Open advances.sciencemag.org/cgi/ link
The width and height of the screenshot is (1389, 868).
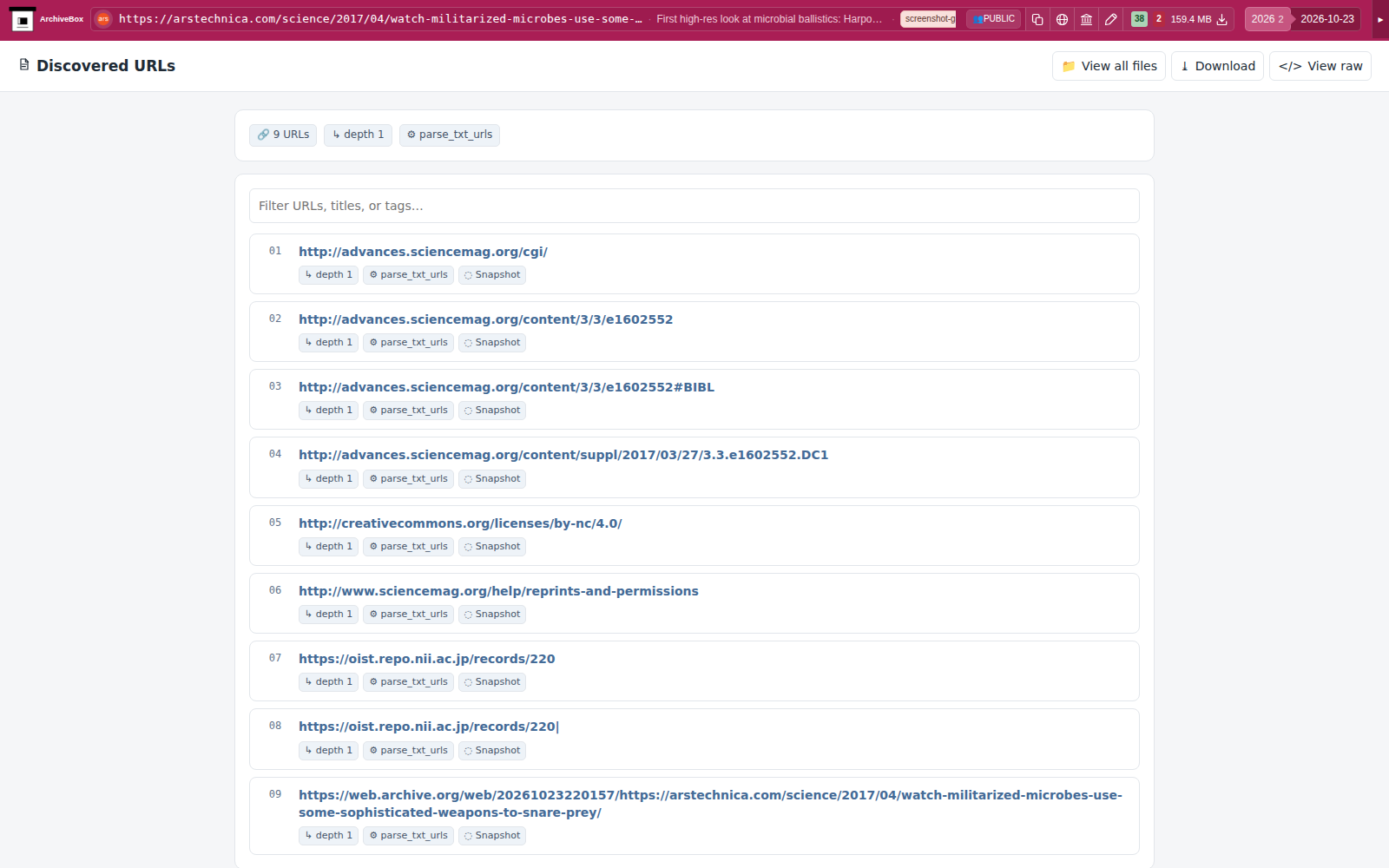tap(423, 252)
